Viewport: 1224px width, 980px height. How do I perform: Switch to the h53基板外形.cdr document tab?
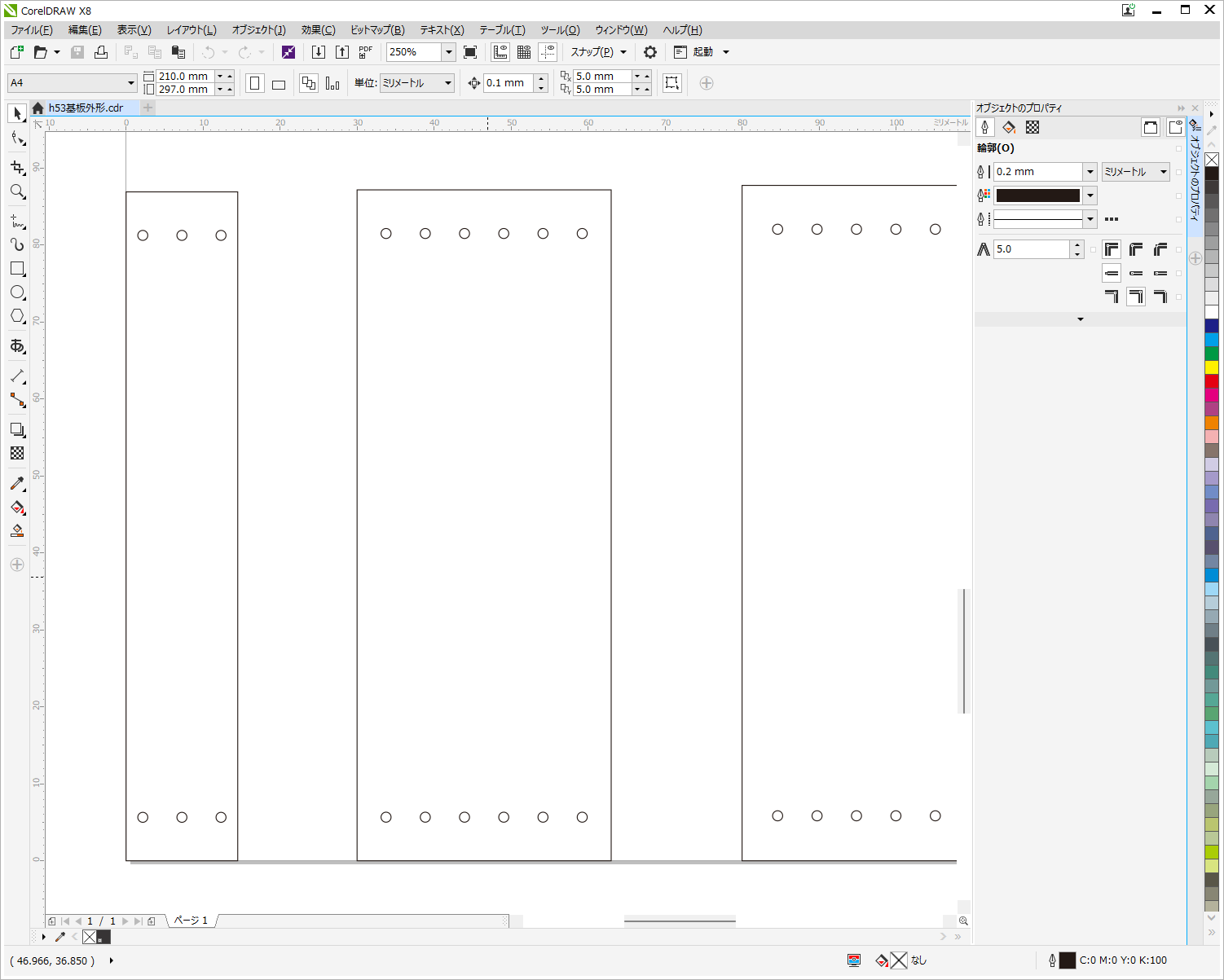tap(86, 108)
